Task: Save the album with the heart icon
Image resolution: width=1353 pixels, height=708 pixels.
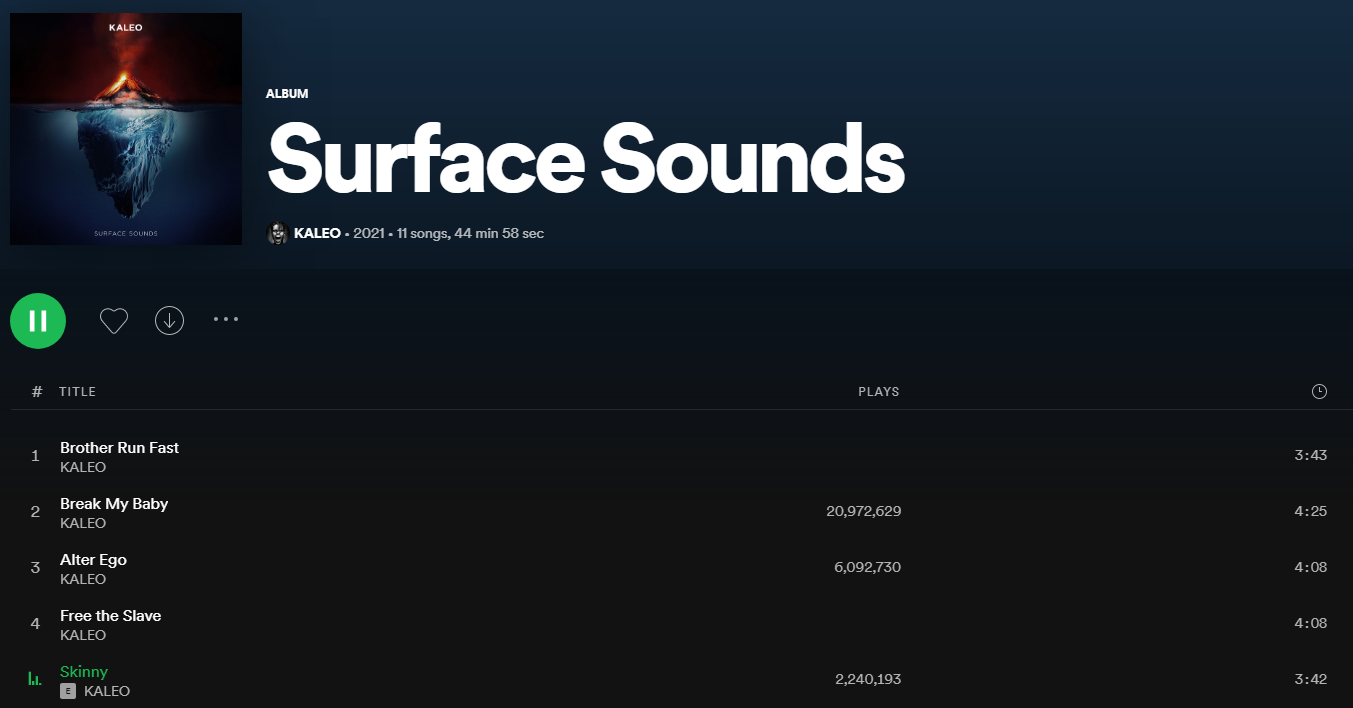Action: point(114,321)
